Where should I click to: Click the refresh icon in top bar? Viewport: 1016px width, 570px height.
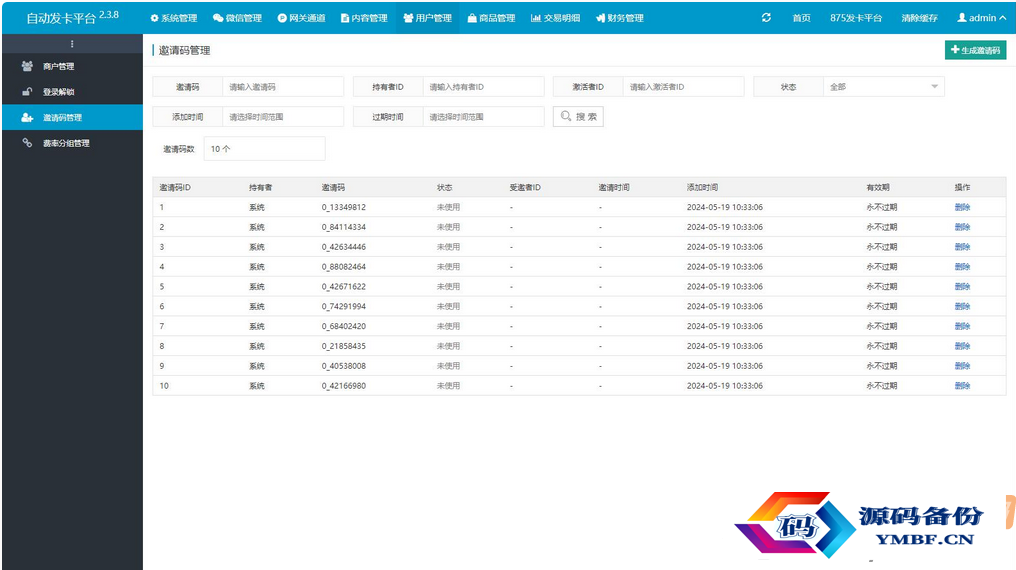click(x=767, y=18)
